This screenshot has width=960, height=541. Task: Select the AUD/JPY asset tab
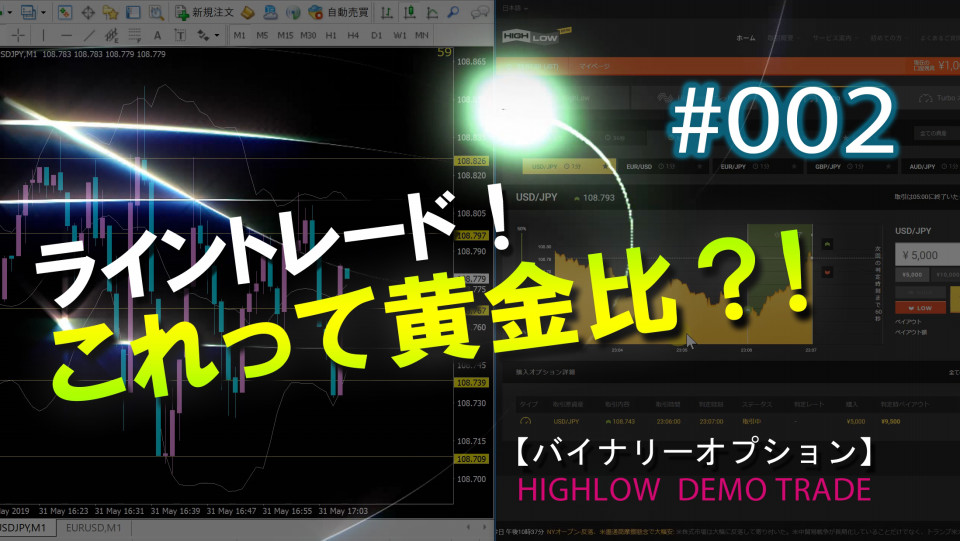pos(931,166)
